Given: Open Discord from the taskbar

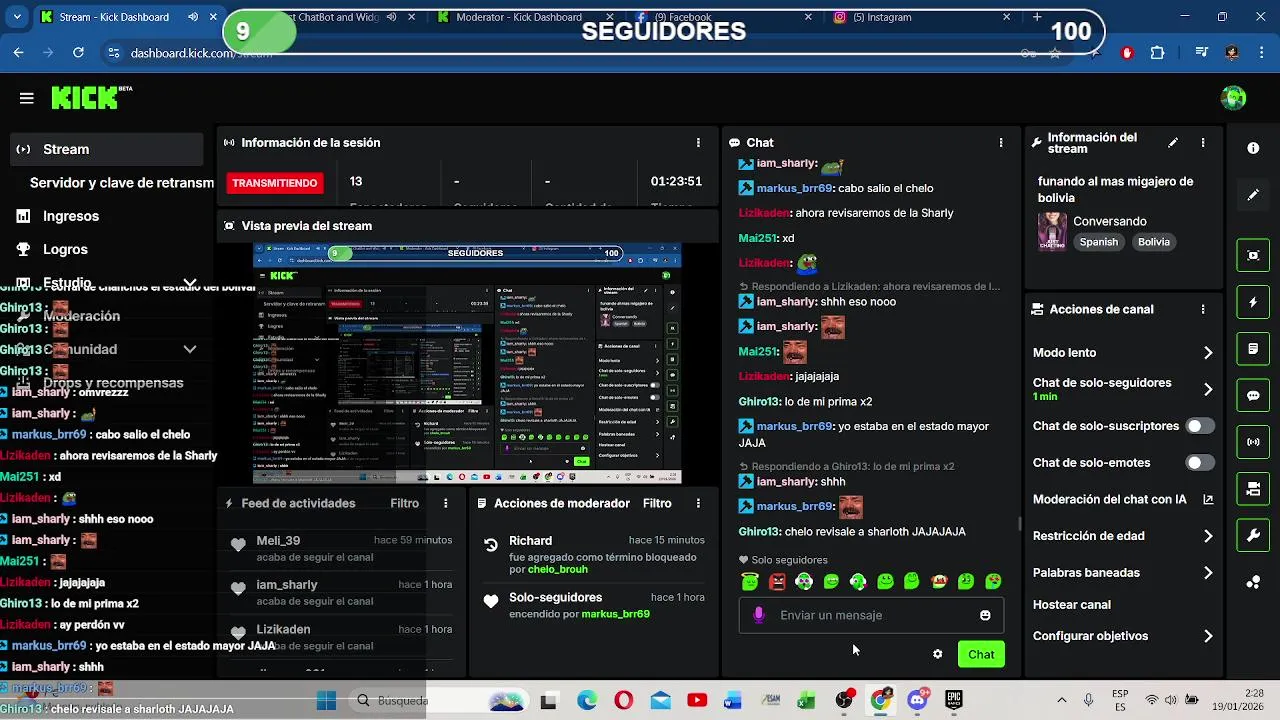Looking at the screenshot, I should tap(917, 701).
